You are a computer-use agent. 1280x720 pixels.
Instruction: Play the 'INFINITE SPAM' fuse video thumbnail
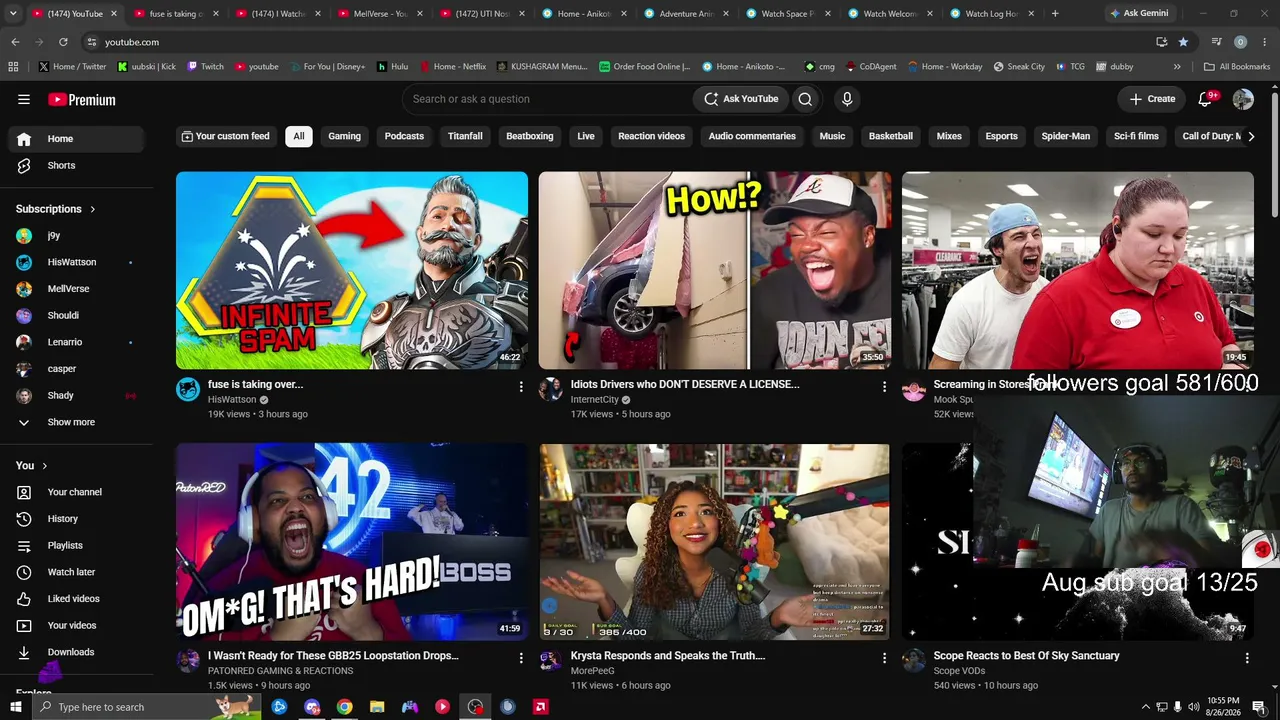click(x=352, y=271)
